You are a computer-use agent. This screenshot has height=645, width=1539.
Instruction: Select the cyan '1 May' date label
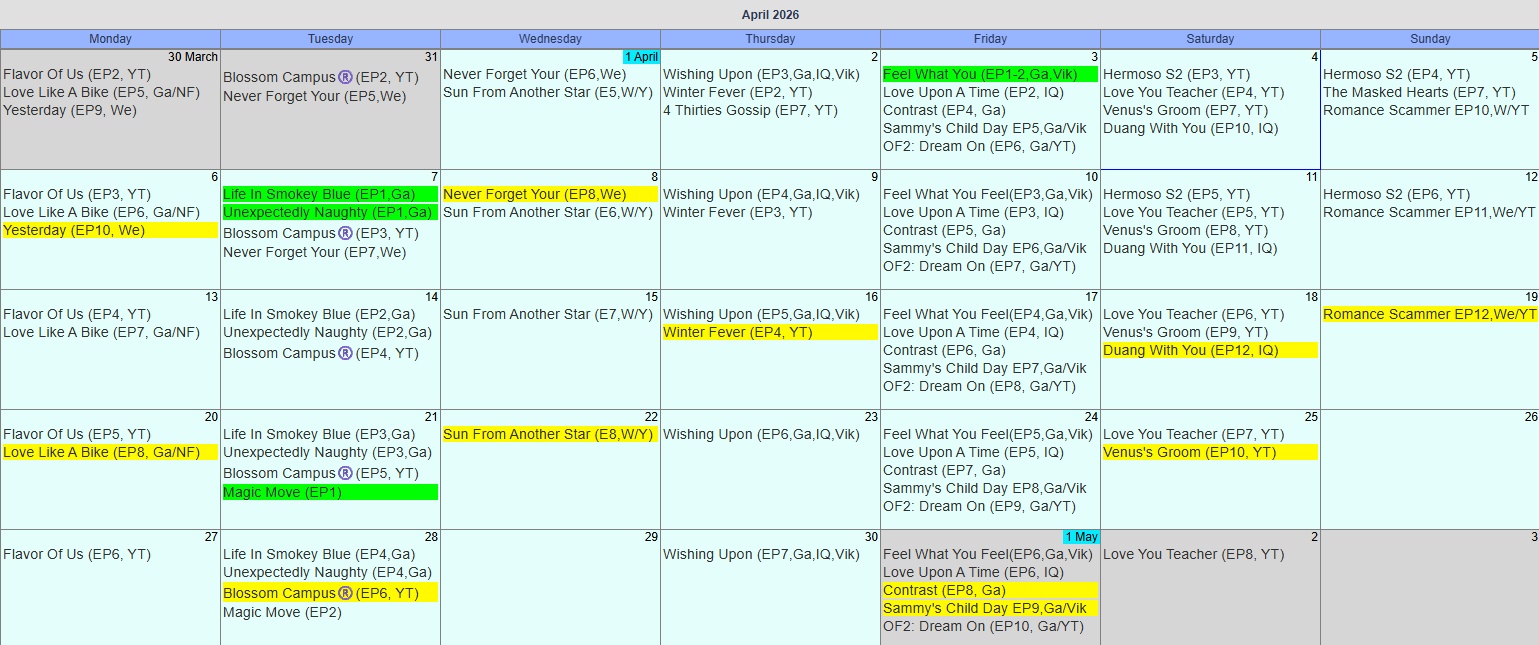1081,537
